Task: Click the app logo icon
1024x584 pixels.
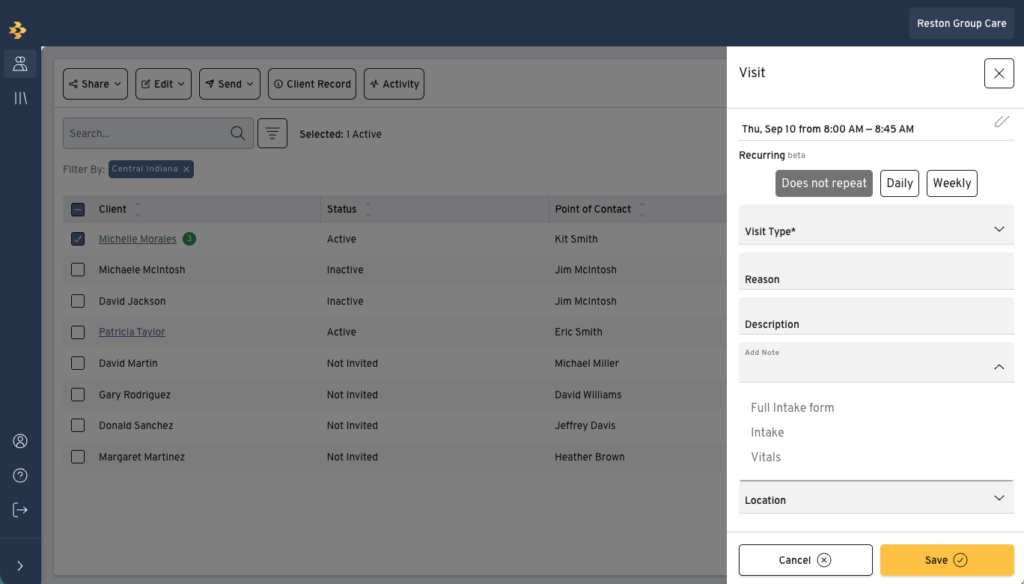Action: (18, 29)
